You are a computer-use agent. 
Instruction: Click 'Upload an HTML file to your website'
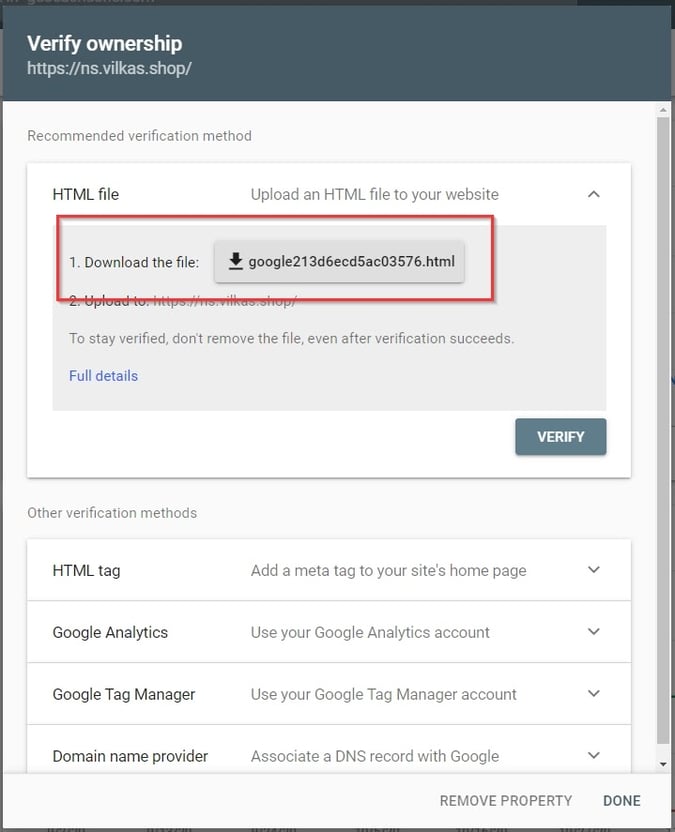point(375,194)
